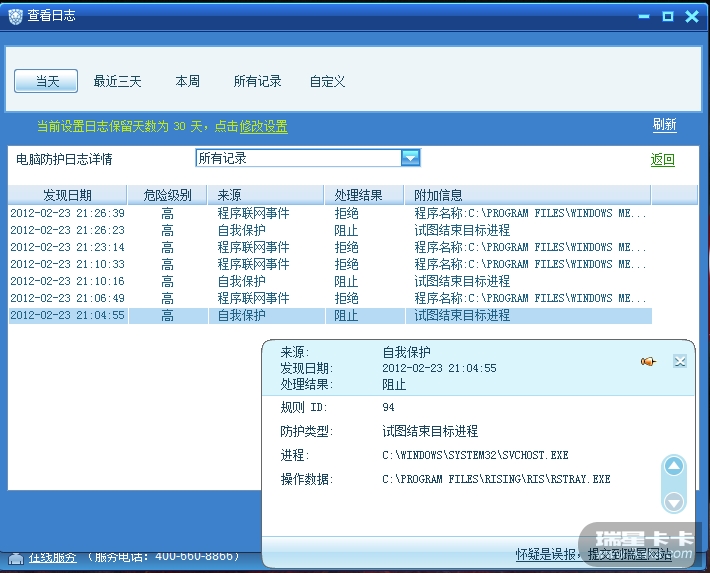
Task: Select the log row dated 21:23:14
Action: pyautogui.click(x=330, y=247)
